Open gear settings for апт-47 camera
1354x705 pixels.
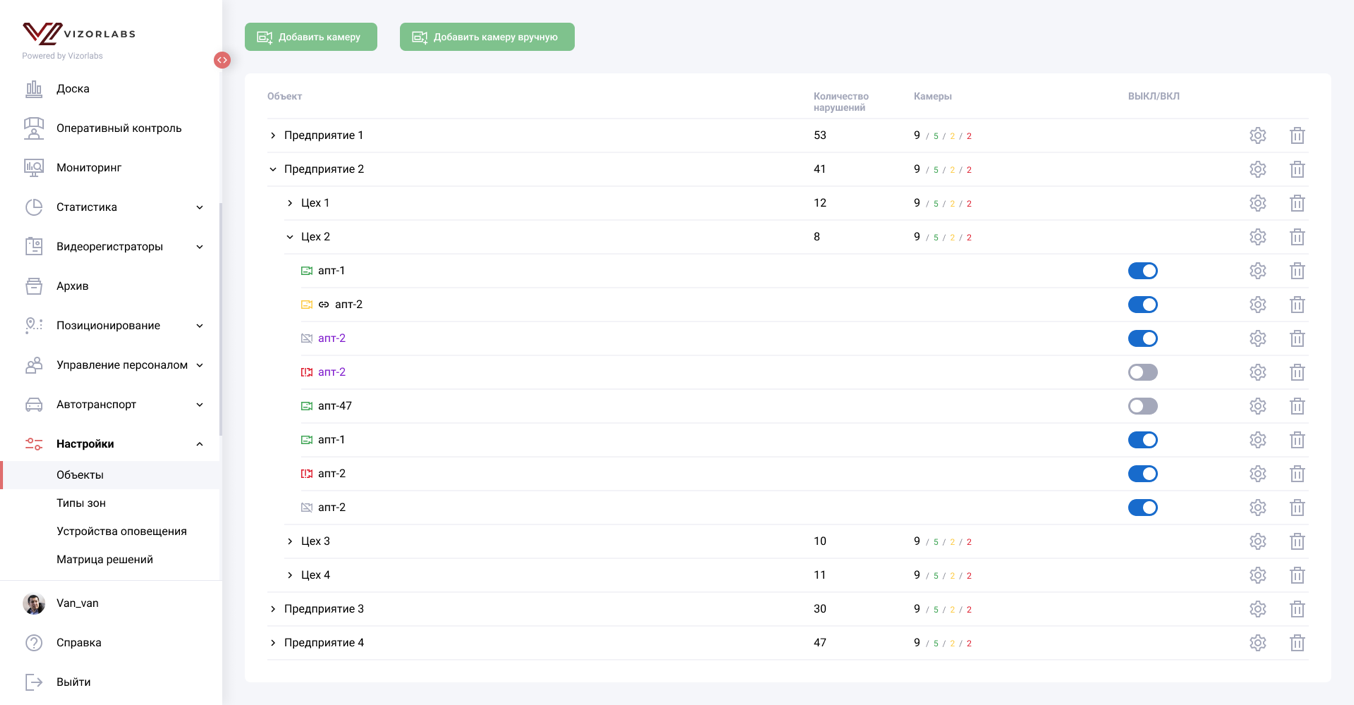click(1257, 406)
